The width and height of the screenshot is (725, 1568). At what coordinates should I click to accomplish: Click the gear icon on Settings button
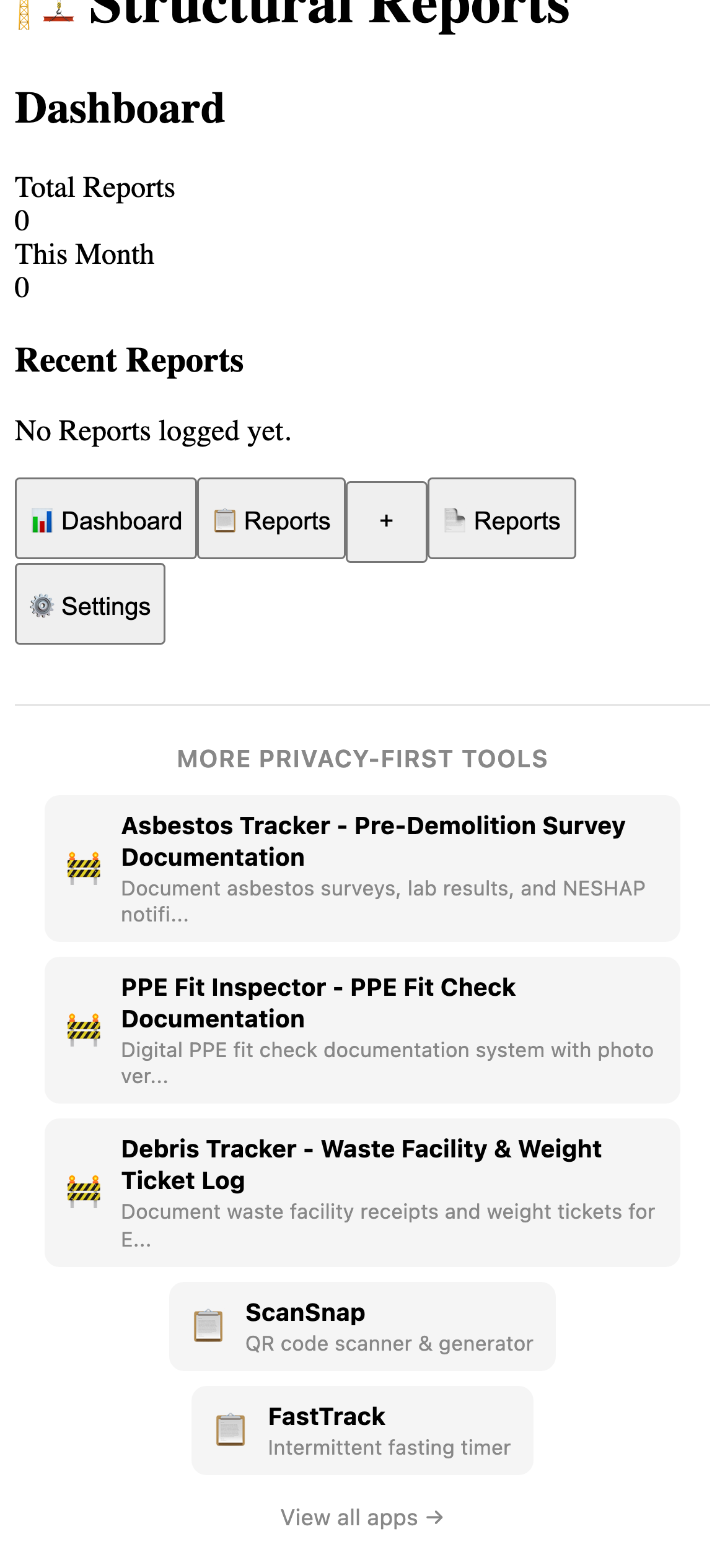click(x=42, y=606)
